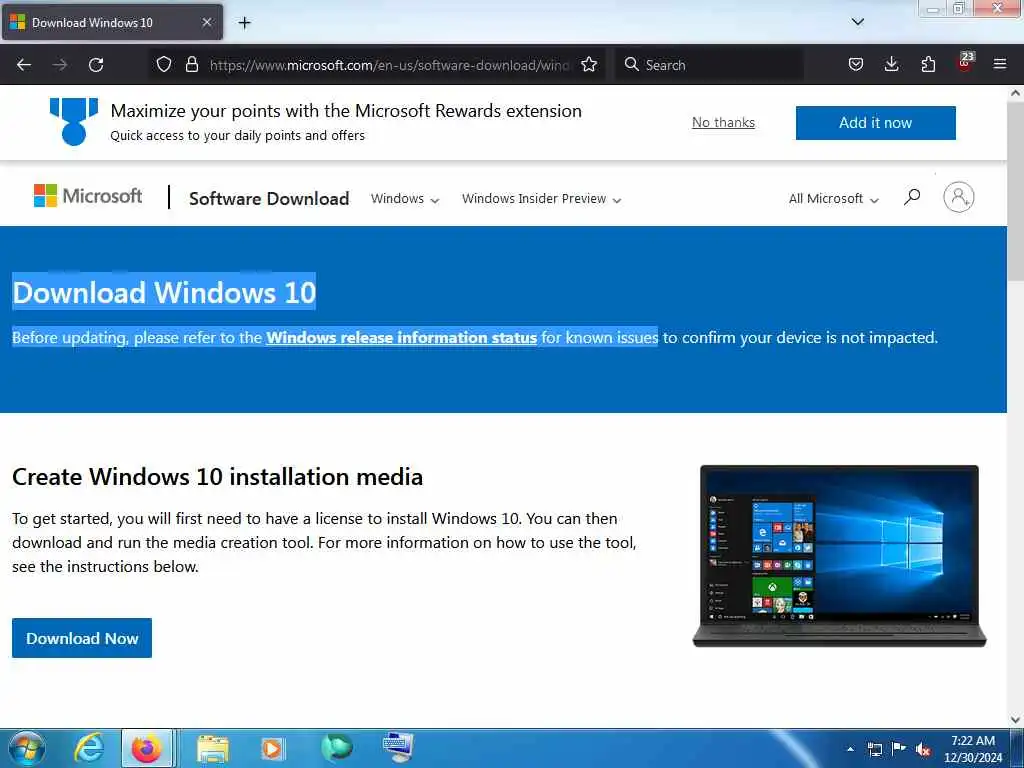1024x768 pixels.
Task: Click the page vertical scrollbar thumb
Action: coord(1016,189)
